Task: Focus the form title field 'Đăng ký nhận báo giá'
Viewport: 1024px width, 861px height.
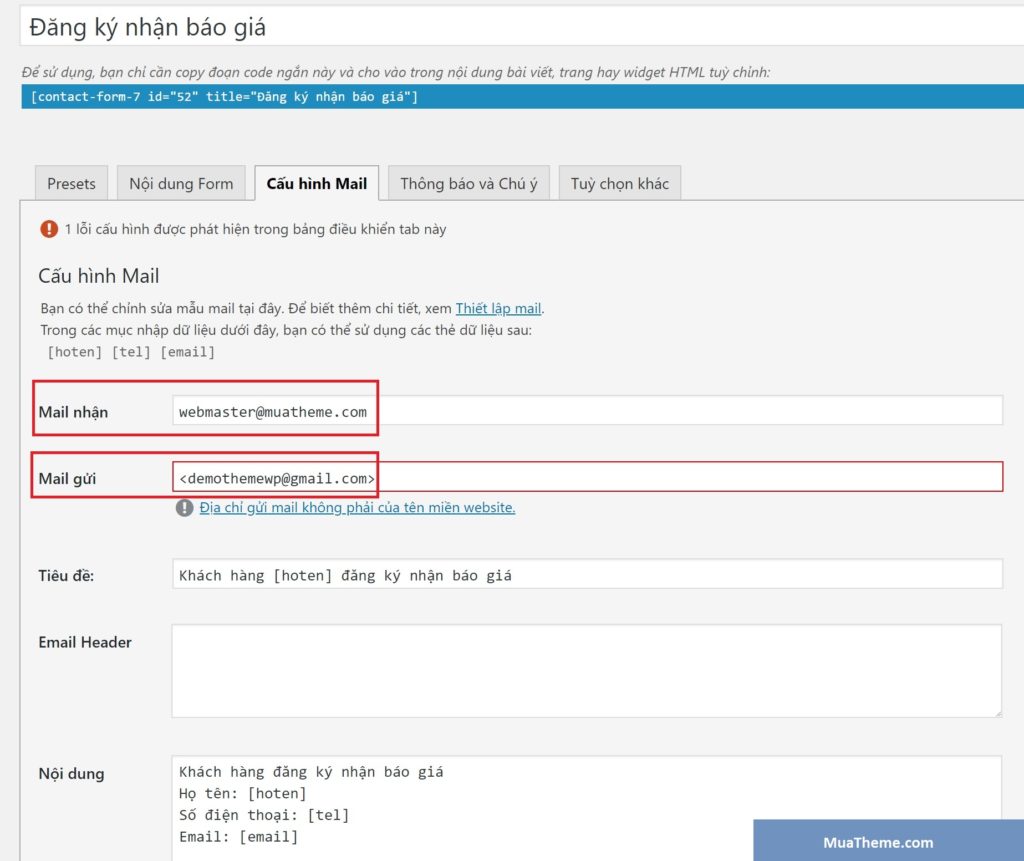Action: (x=520, y=27)
